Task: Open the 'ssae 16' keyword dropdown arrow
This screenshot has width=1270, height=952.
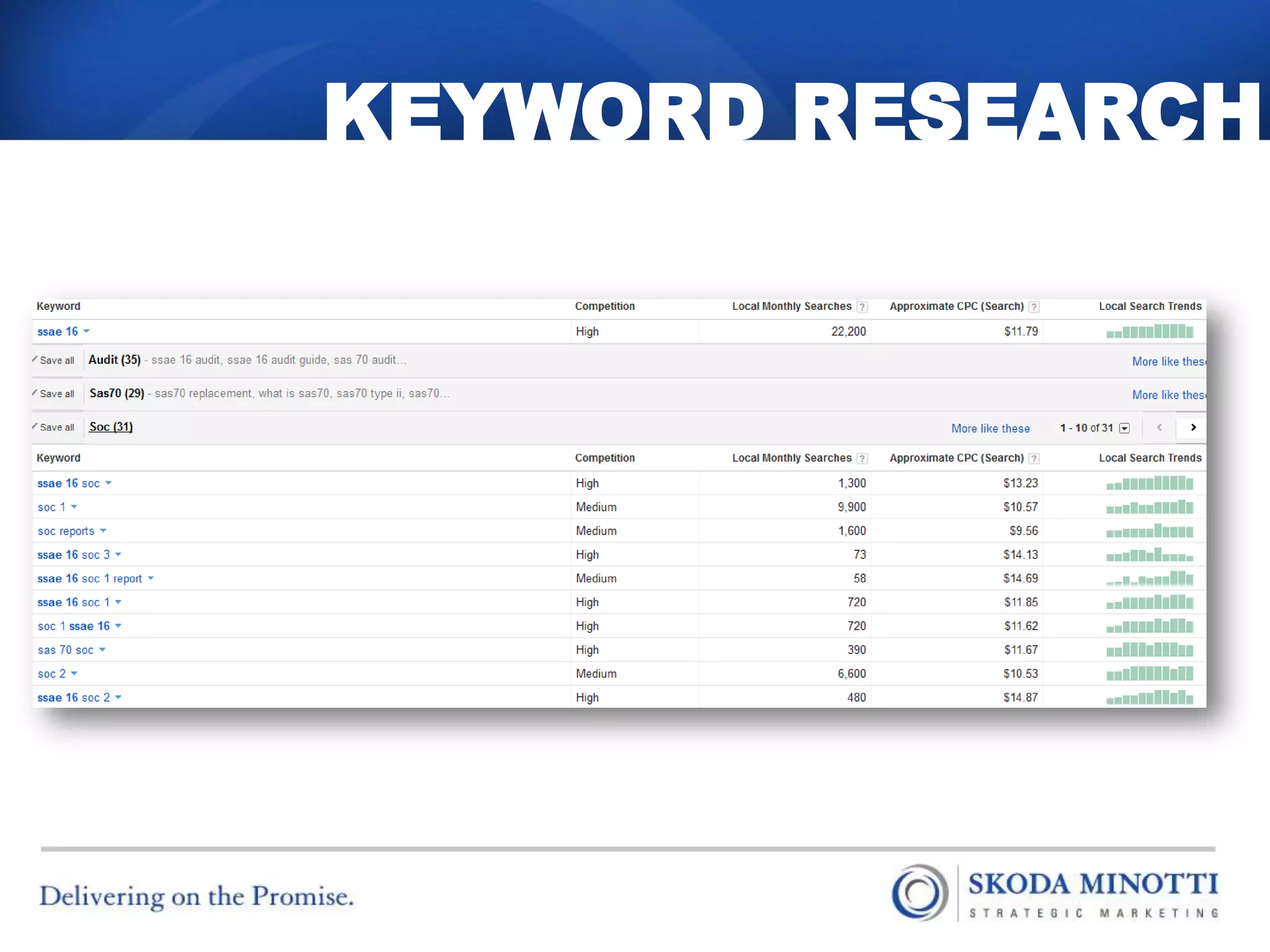Action: tap(87, 332)
